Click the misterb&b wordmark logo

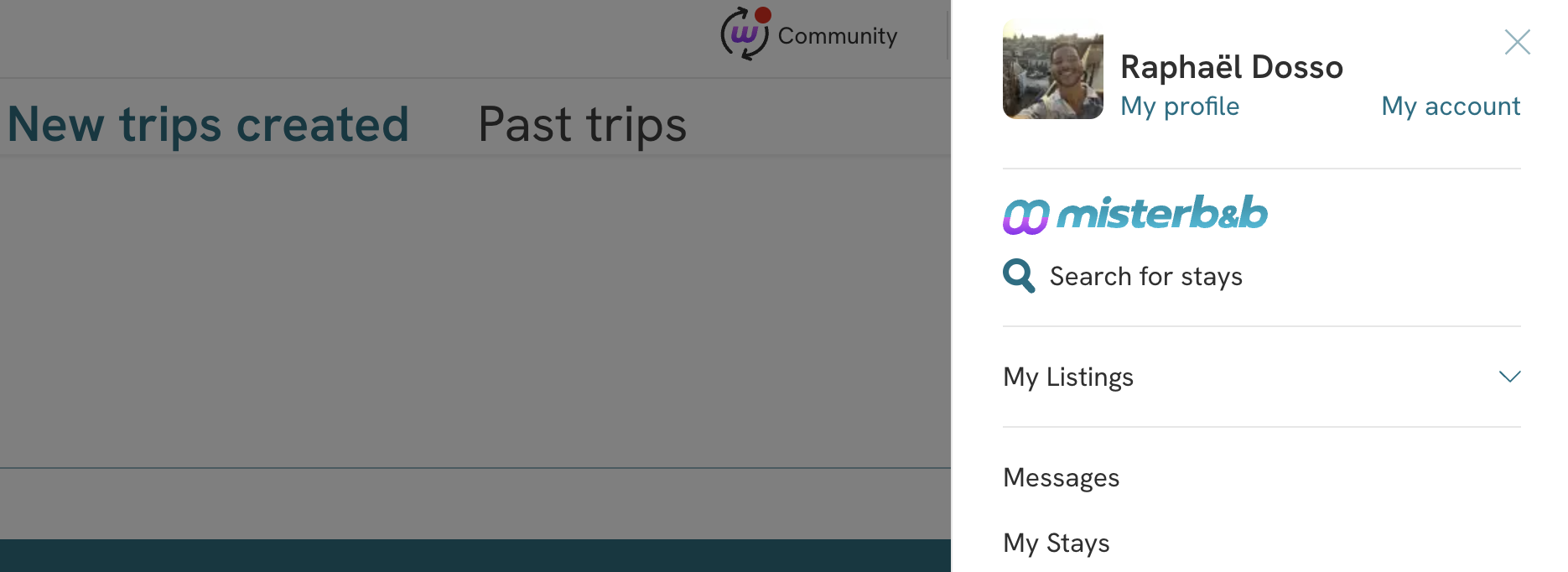(x=1162, y=213)
